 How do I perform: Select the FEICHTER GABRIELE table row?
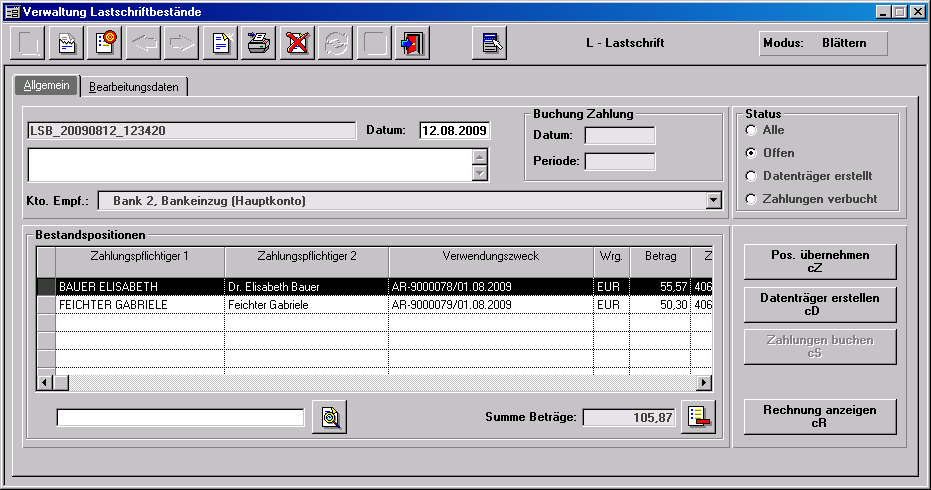click(x=140, y=304)
